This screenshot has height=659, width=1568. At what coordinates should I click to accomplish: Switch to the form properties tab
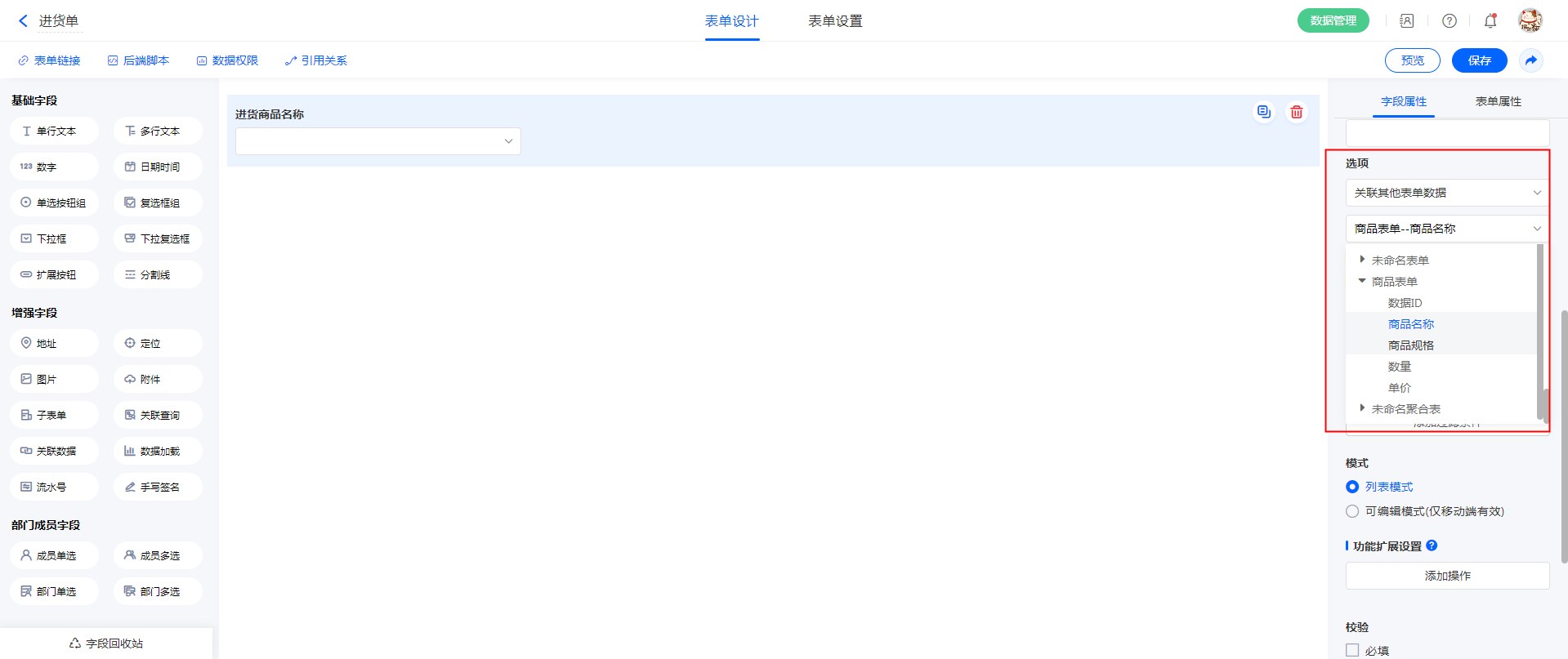1498,101
